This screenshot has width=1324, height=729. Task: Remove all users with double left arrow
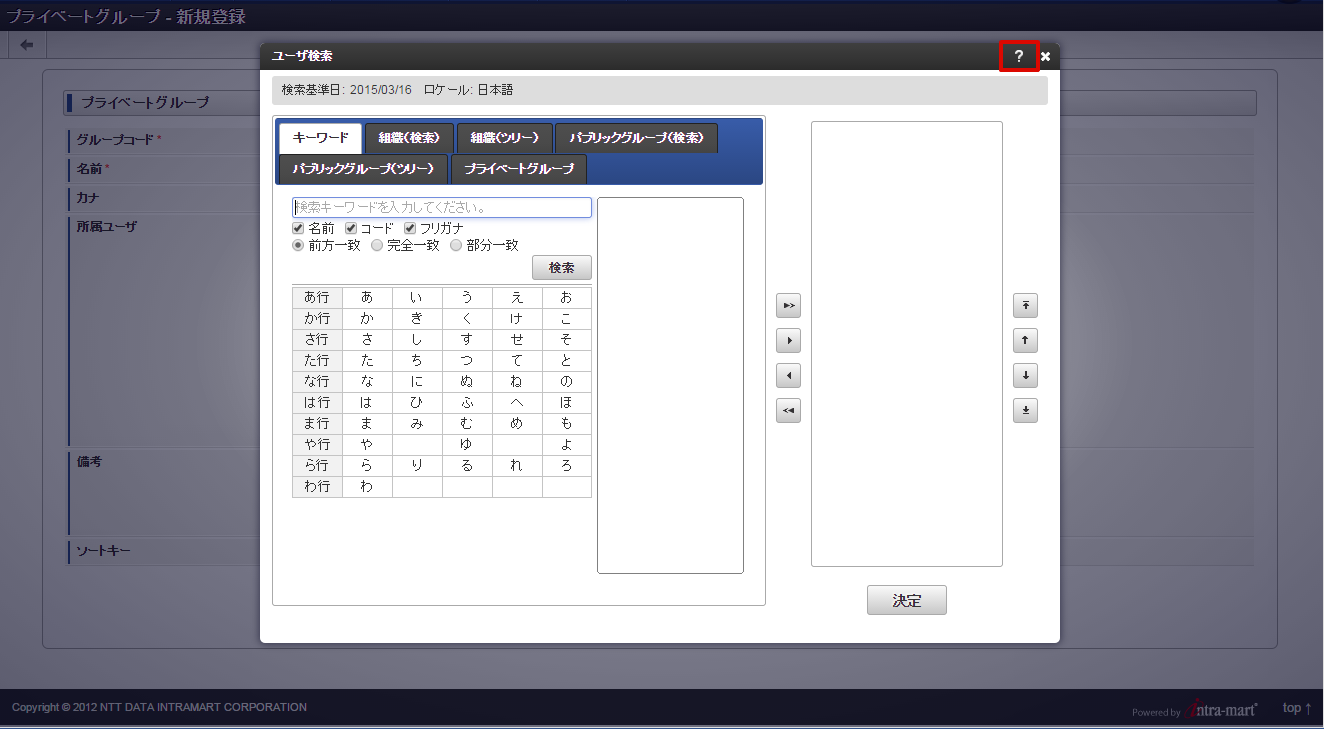click(788, 411)
